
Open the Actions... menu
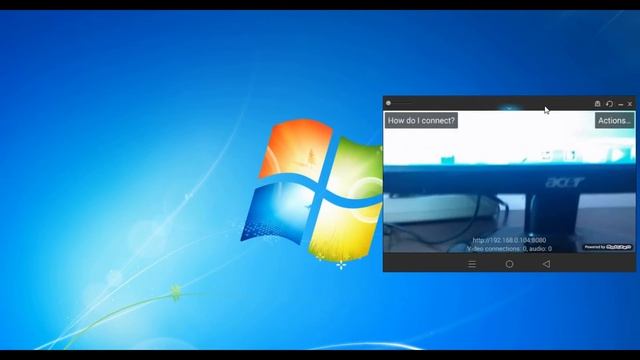(x=614, y=120)
